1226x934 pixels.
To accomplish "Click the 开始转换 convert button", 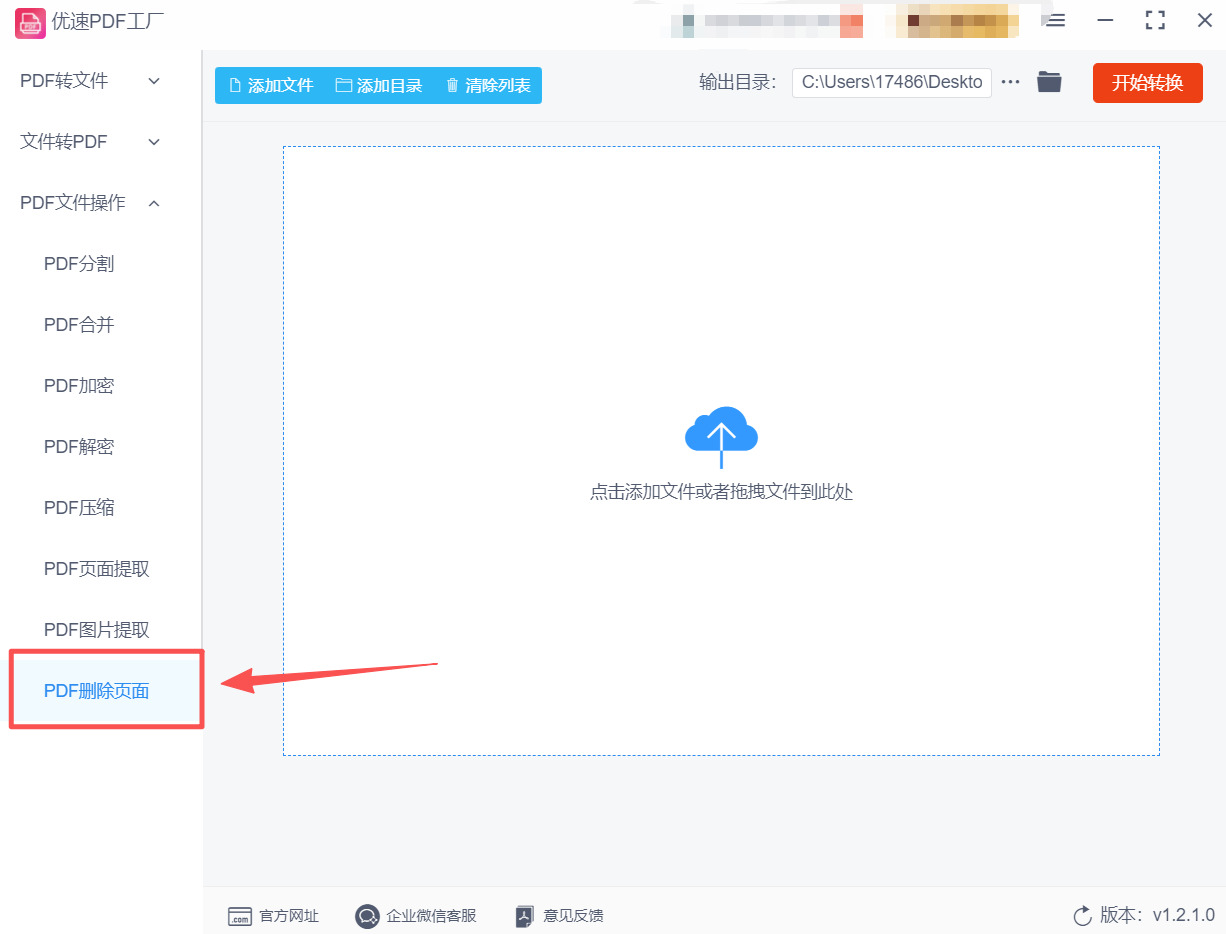I will [1147, 83].
